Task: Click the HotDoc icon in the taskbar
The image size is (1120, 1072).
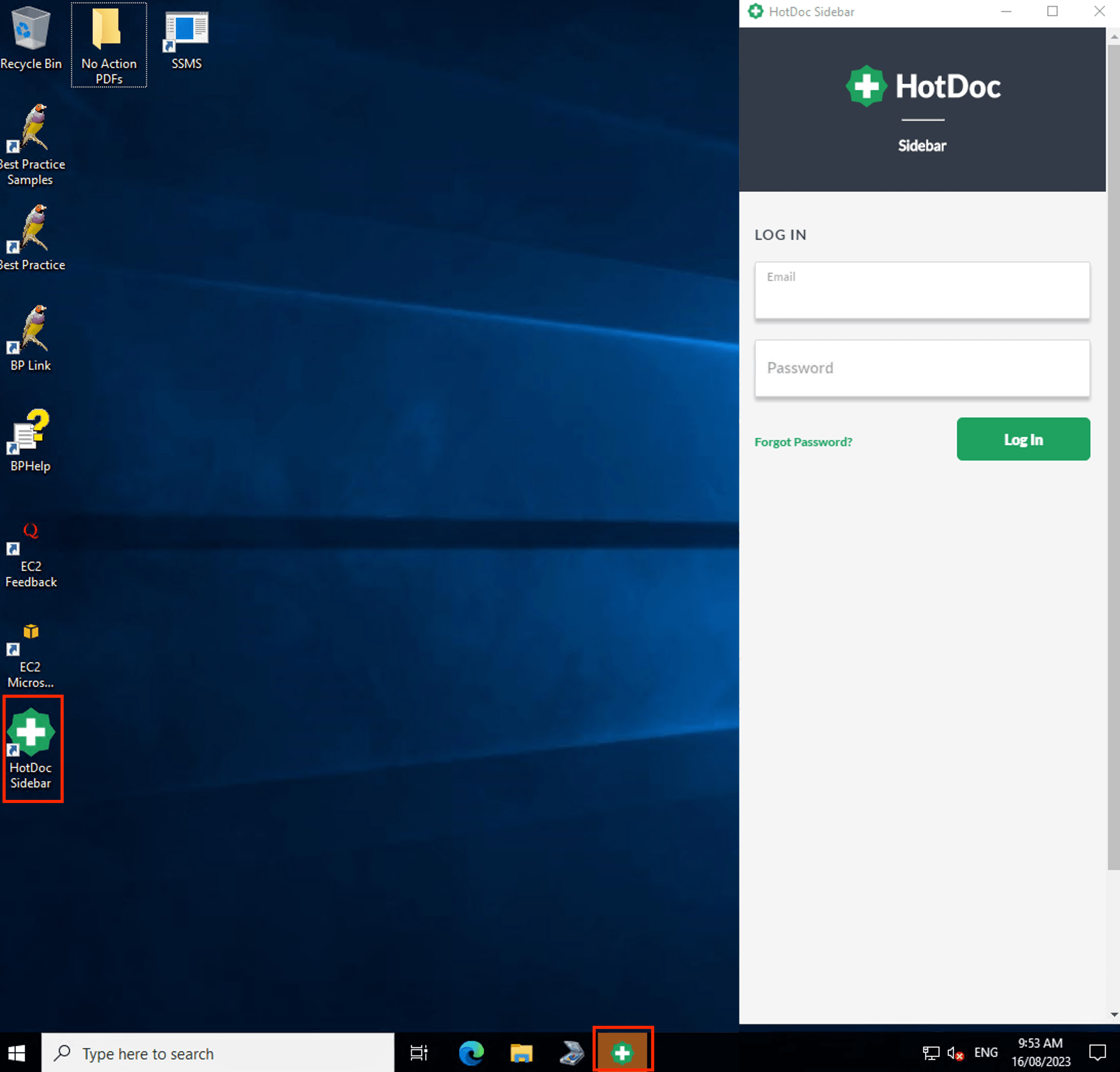Action: click(622, 1052)
